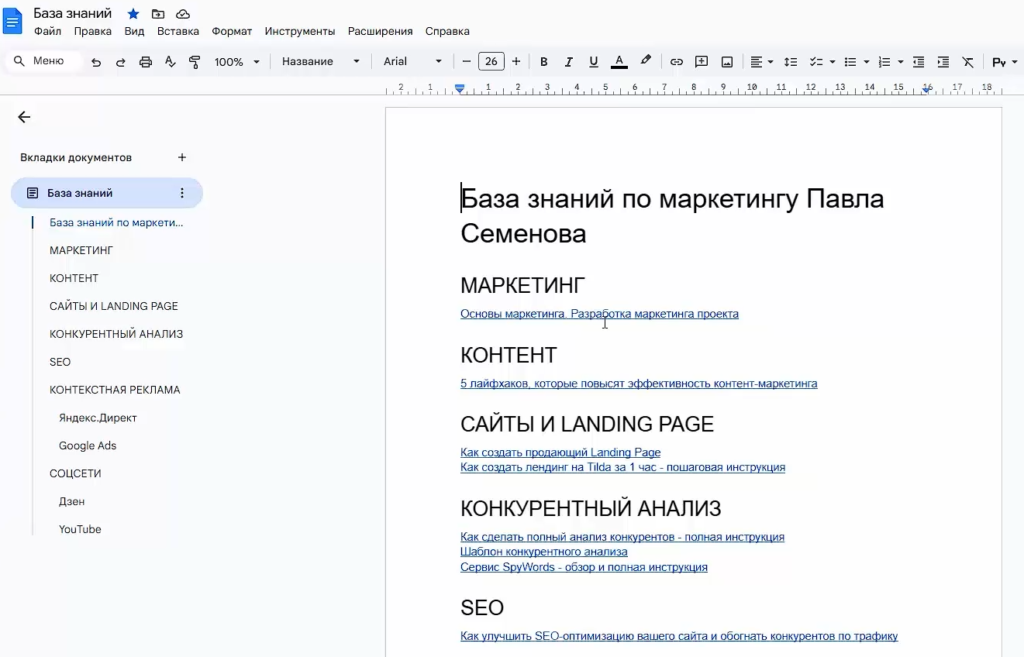Increase indent with toolbar icon

(943, 62)
